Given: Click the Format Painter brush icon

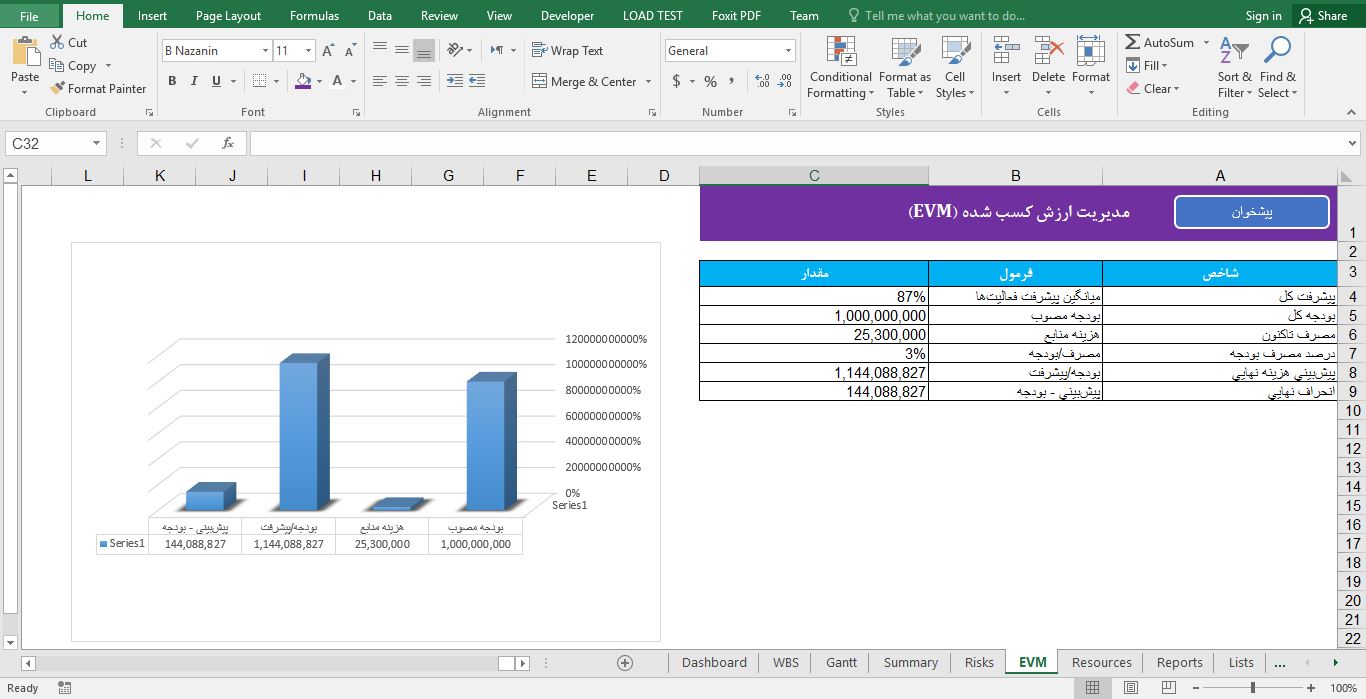Looking at the screenshot, I should tap(57, 89).
